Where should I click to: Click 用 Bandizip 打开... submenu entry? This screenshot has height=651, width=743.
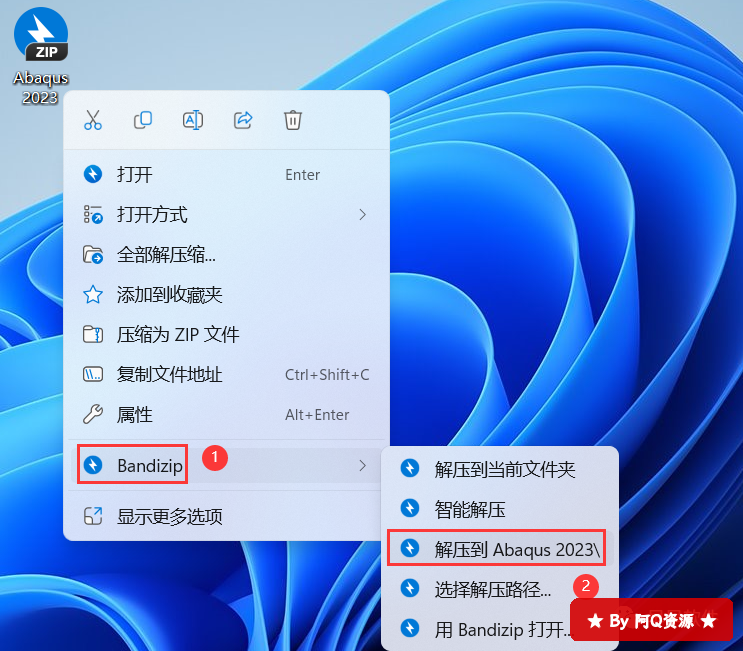click(500, 629)
